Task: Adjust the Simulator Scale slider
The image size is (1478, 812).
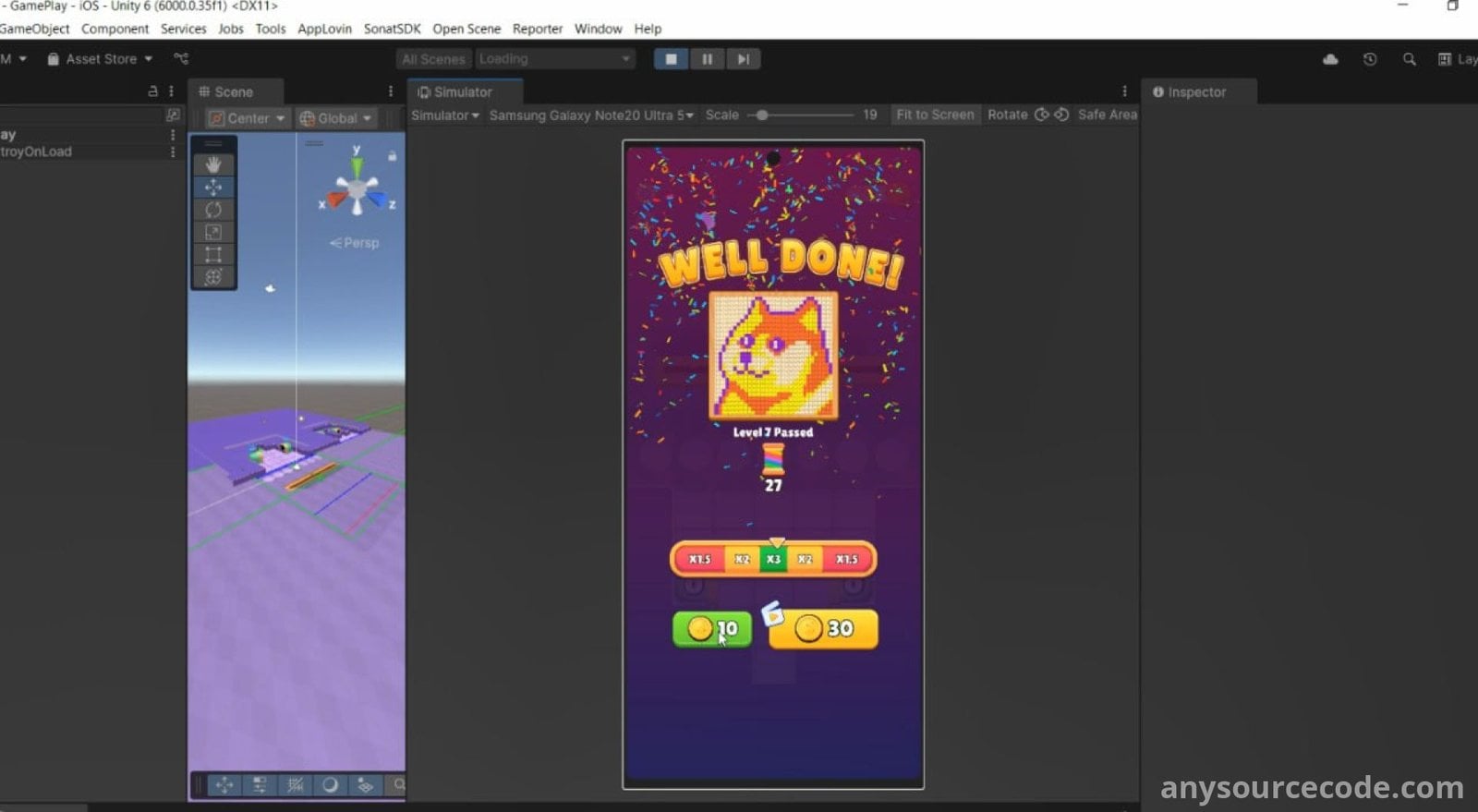Action: pos(762,115)
